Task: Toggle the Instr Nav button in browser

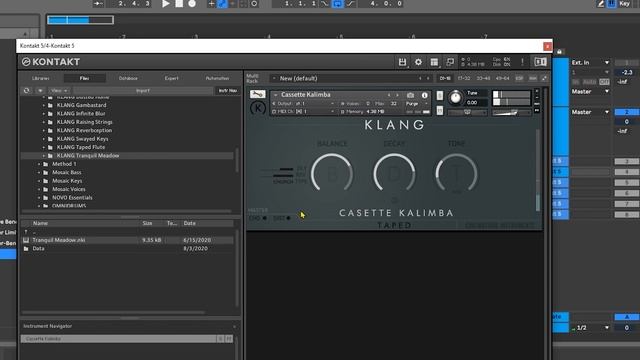Action: tap(228, 91)
